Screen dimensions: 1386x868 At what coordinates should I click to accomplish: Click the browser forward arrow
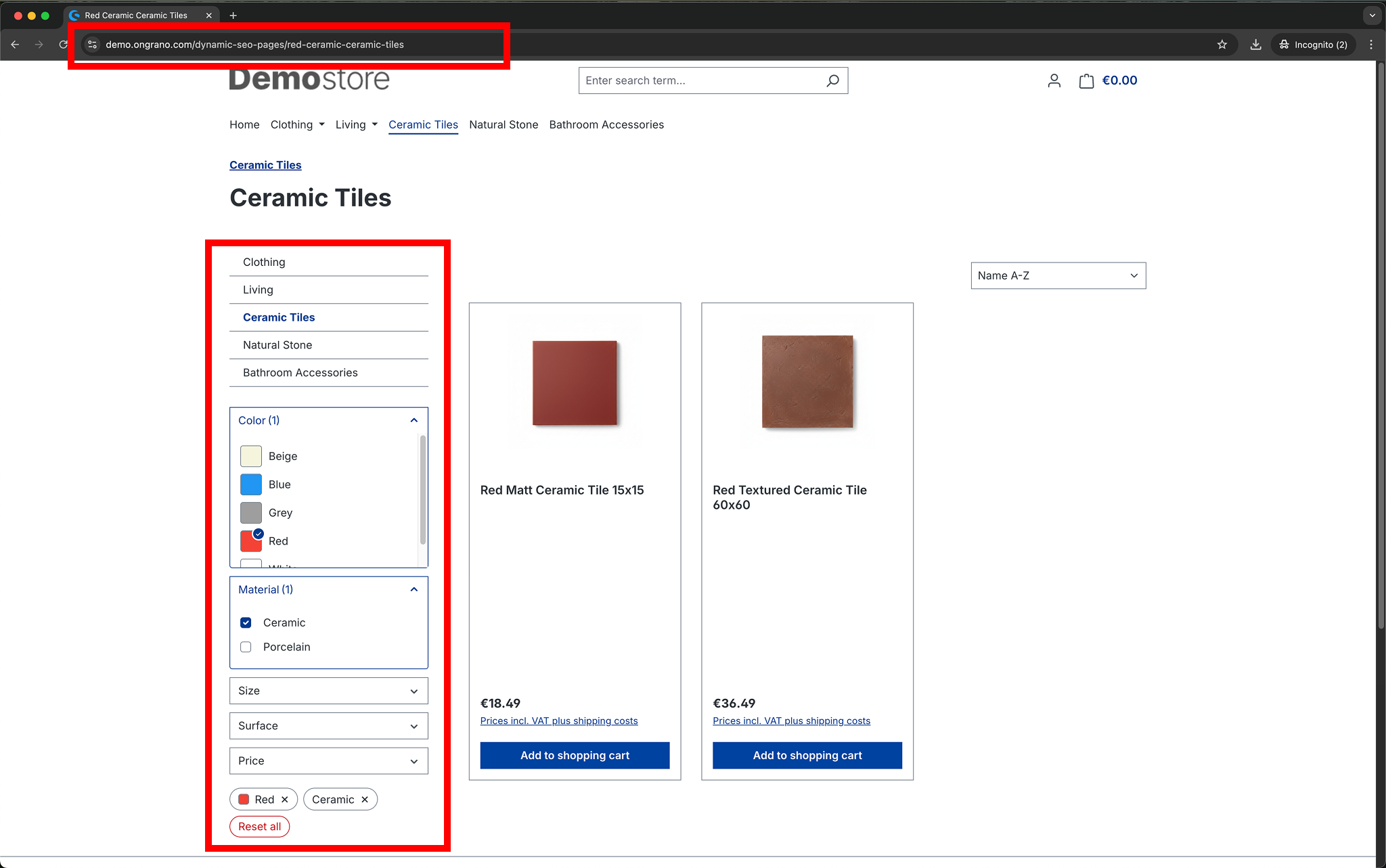click(39, 45)
